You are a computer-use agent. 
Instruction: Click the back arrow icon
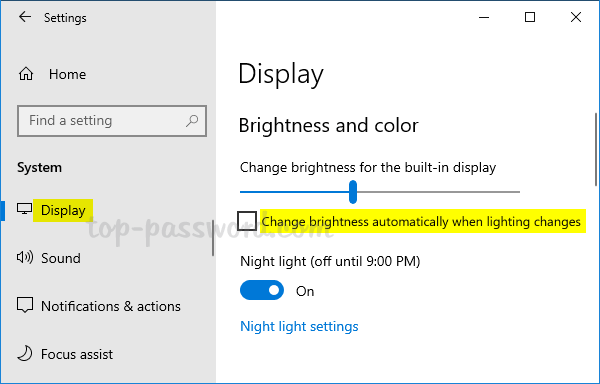[25, 17]
